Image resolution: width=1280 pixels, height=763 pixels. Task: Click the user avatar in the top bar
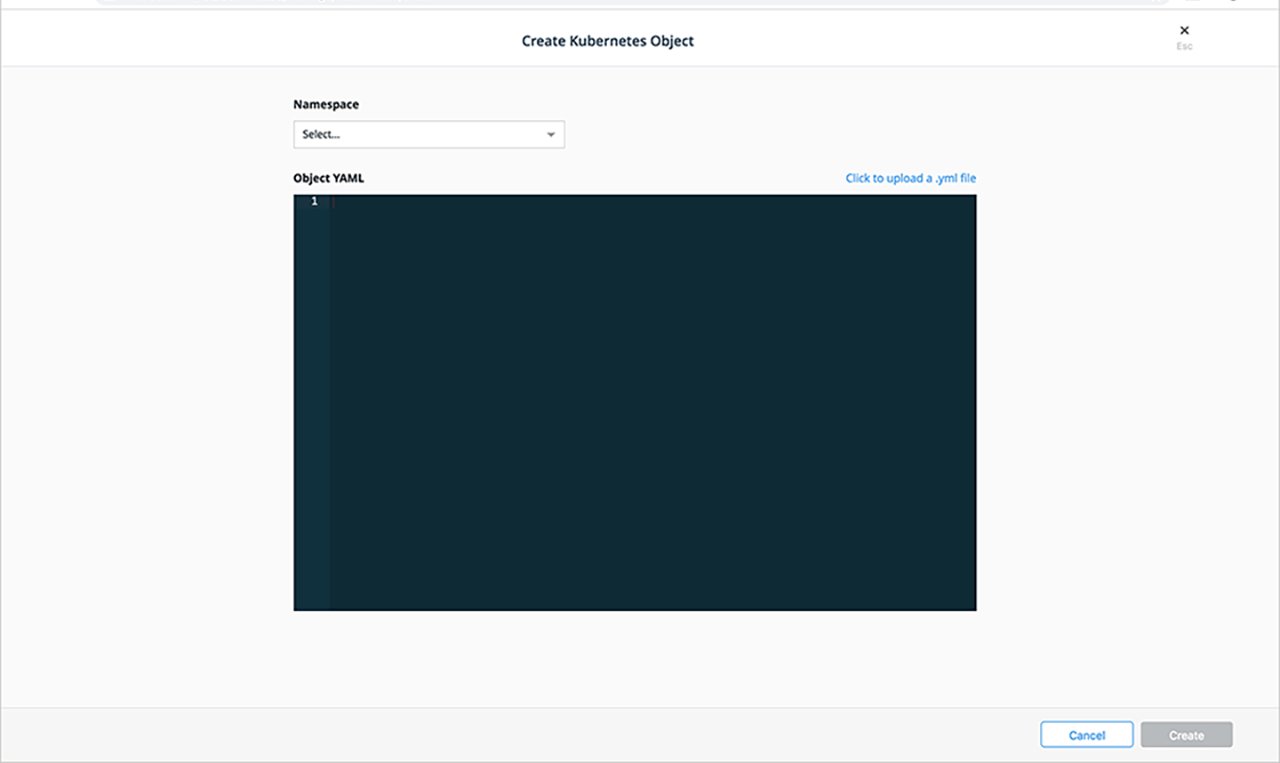coord(1233,4)
